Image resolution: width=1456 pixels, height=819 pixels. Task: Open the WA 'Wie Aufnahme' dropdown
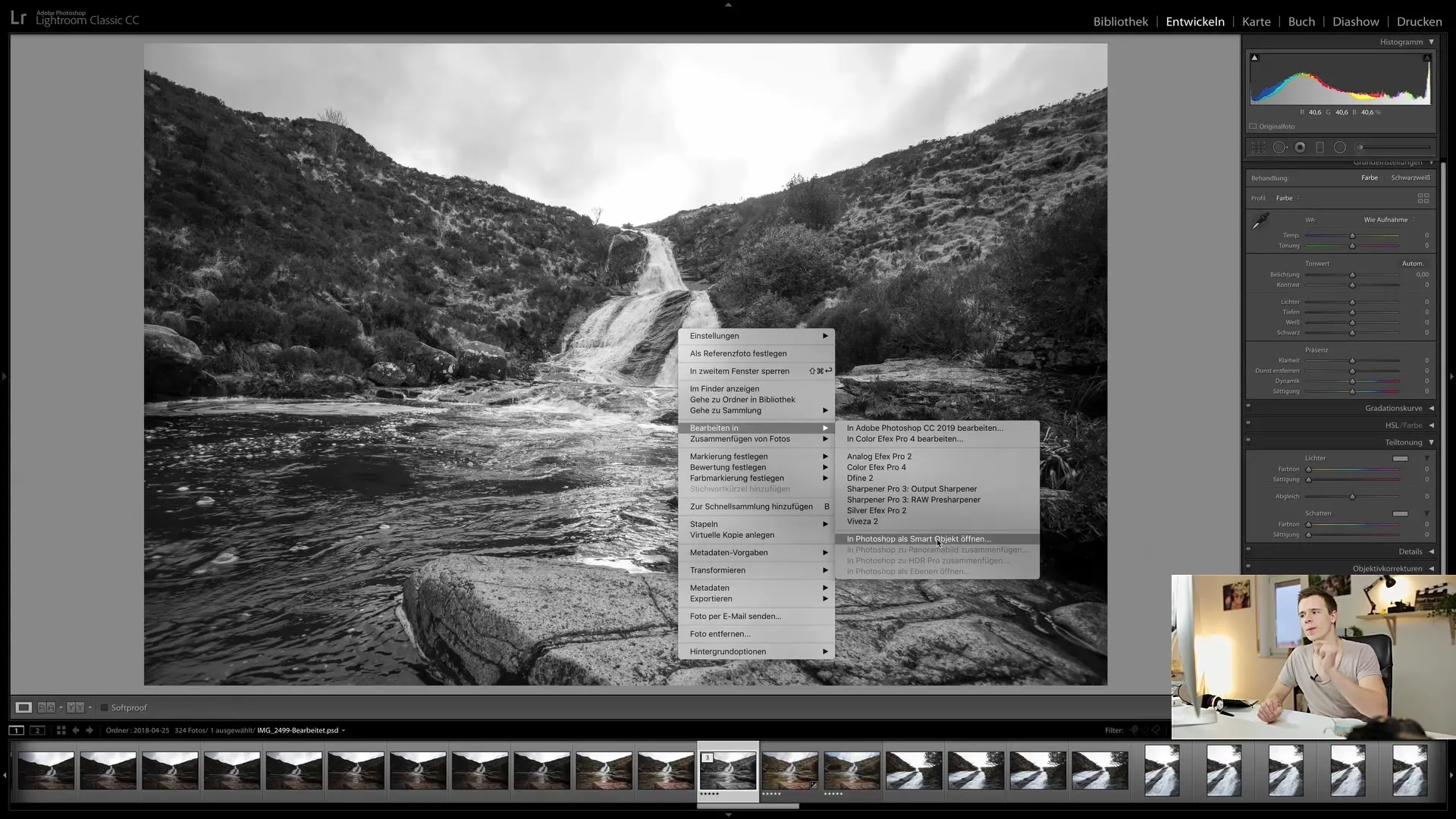pyautogui.click(x=1389, y=220)
